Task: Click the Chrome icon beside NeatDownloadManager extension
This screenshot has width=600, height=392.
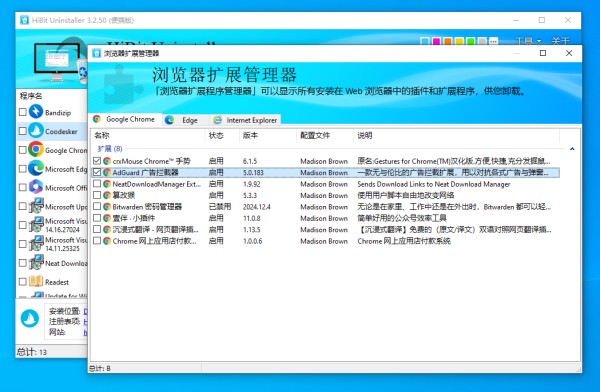Action: 107,184
